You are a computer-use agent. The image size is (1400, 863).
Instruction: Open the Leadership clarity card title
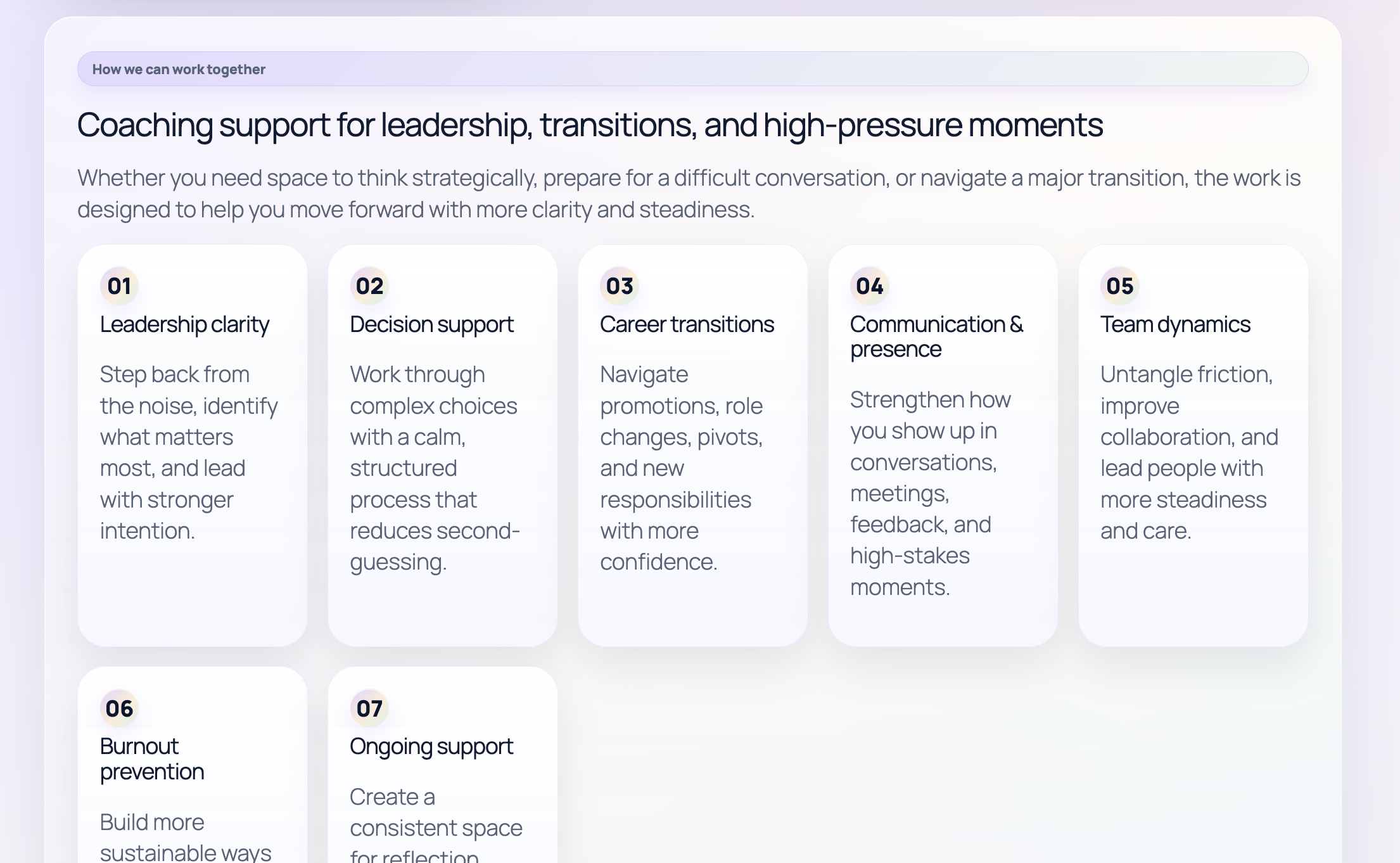[x=184, y=324]
